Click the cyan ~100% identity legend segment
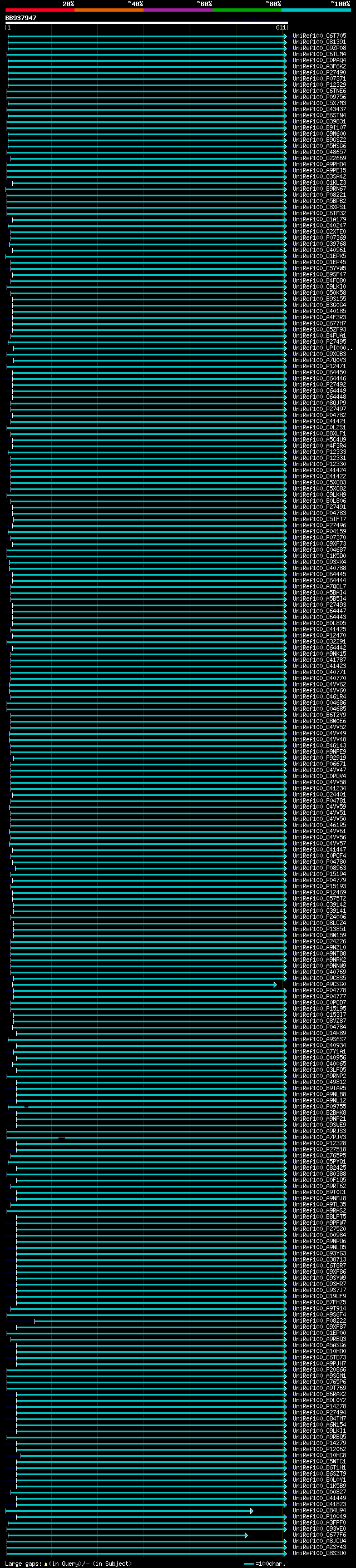 click(x=317, y=10)
